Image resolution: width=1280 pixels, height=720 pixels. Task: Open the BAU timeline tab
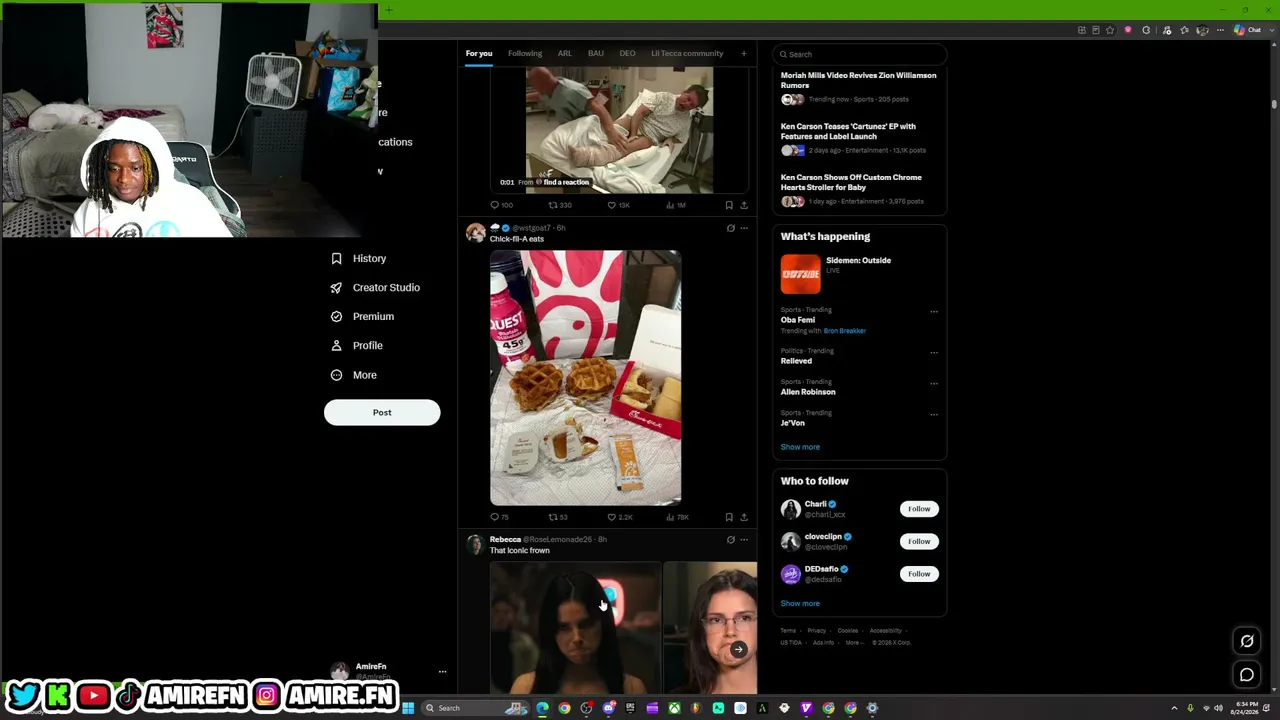click(x=596, y=53)
